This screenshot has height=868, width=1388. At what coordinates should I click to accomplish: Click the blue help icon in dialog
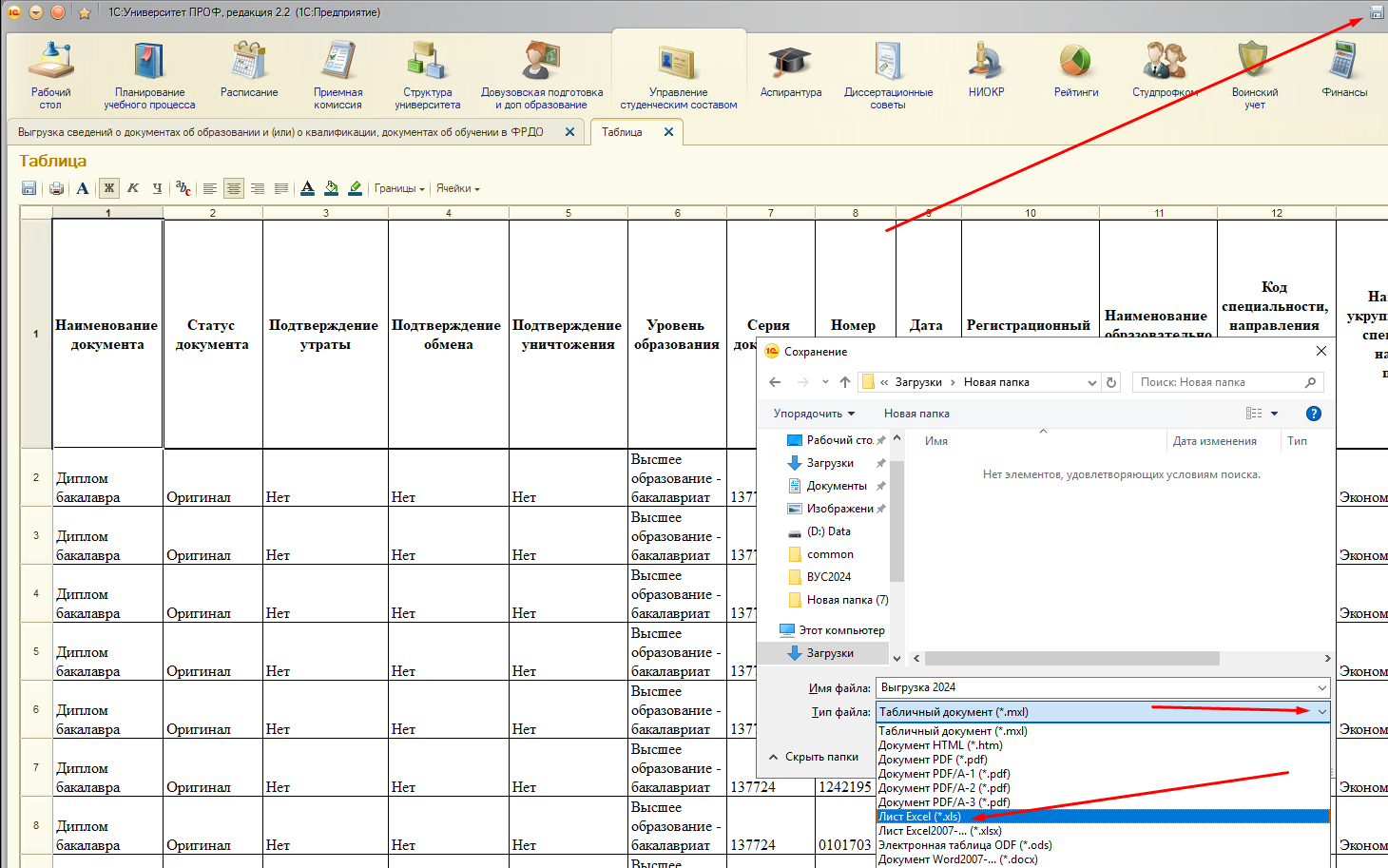pos(1314,414)
